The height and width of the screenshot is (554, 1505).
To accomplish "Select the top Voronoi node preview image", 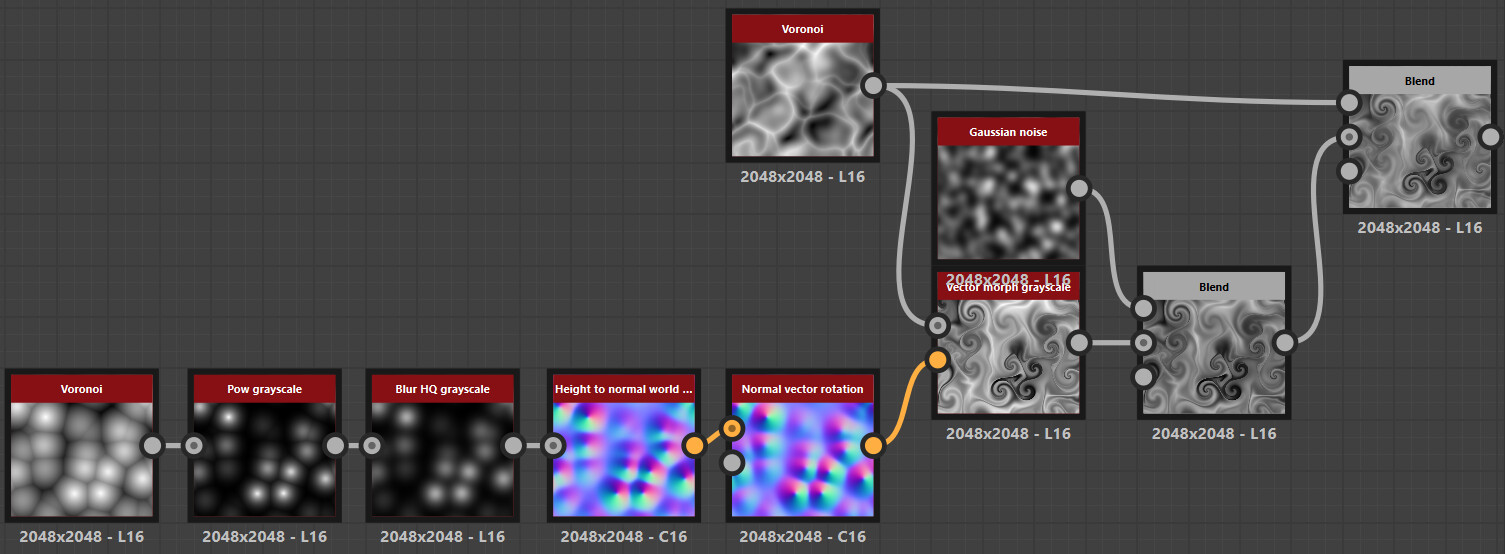I will click(802, 99).
